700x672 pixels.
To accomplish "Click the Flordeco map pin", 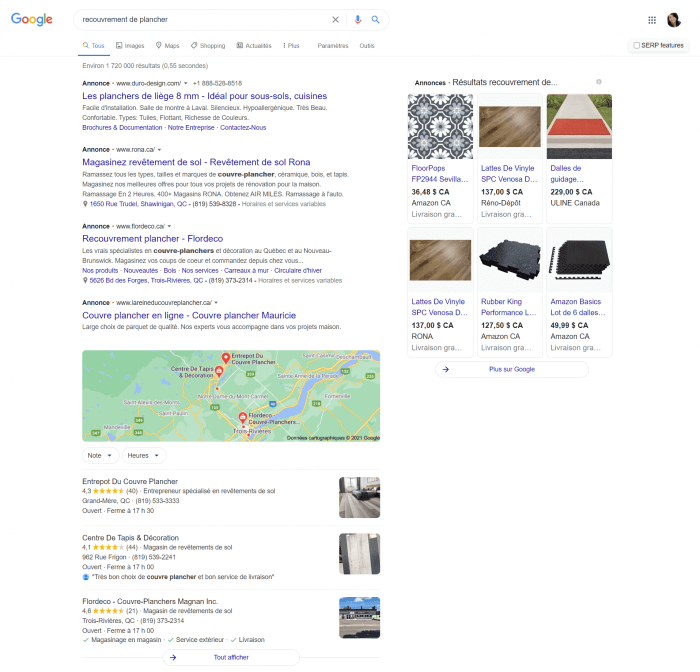I will point(242,417).
